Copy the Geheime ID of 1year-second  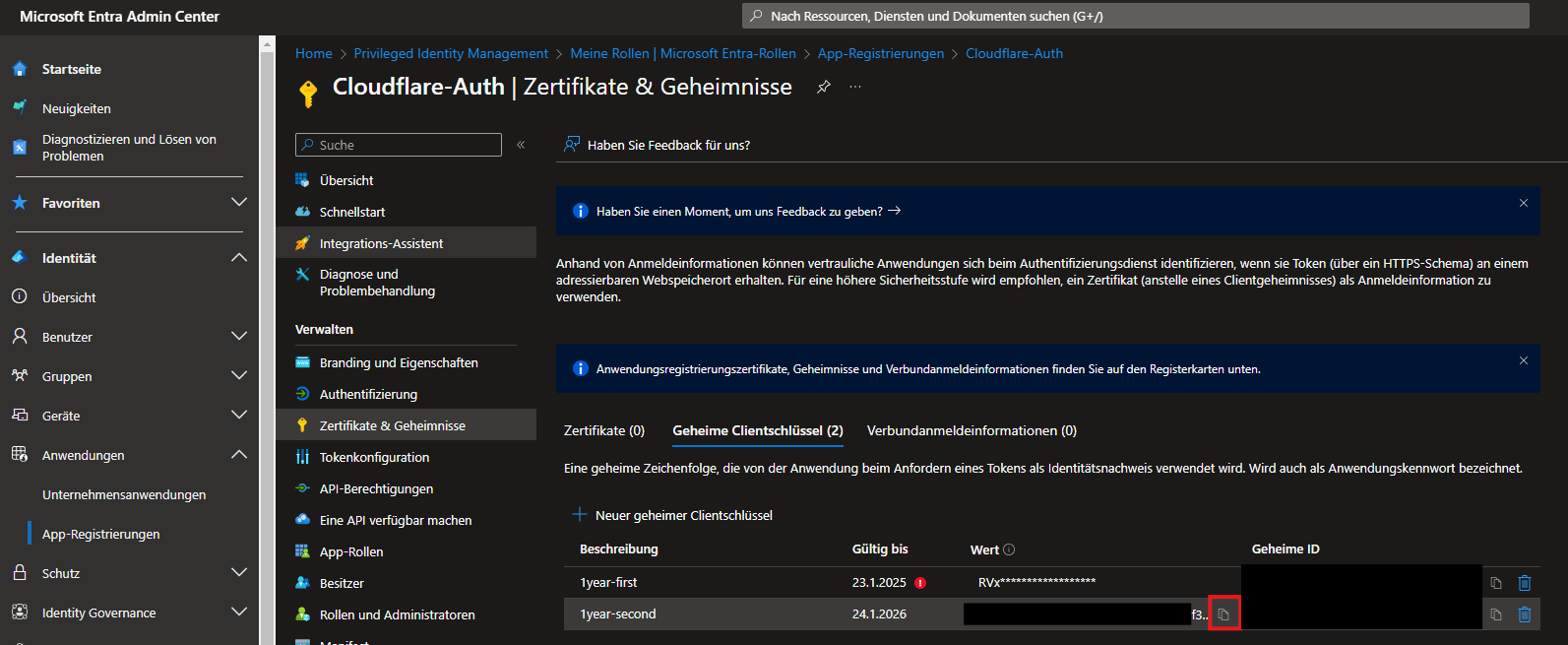[1496, 614]
